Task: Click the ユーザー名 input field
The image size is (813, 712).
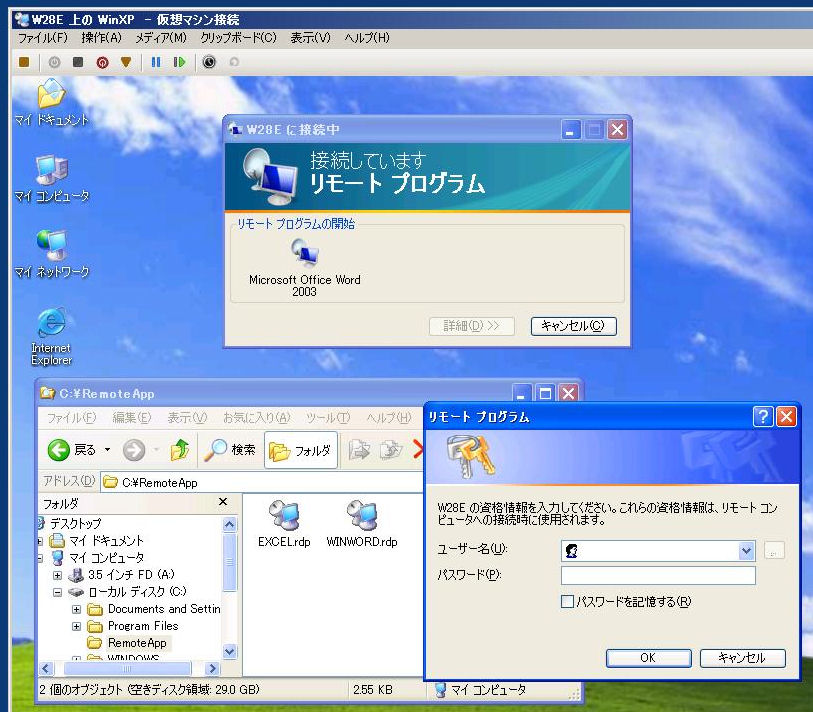Action: coord(657,551)
